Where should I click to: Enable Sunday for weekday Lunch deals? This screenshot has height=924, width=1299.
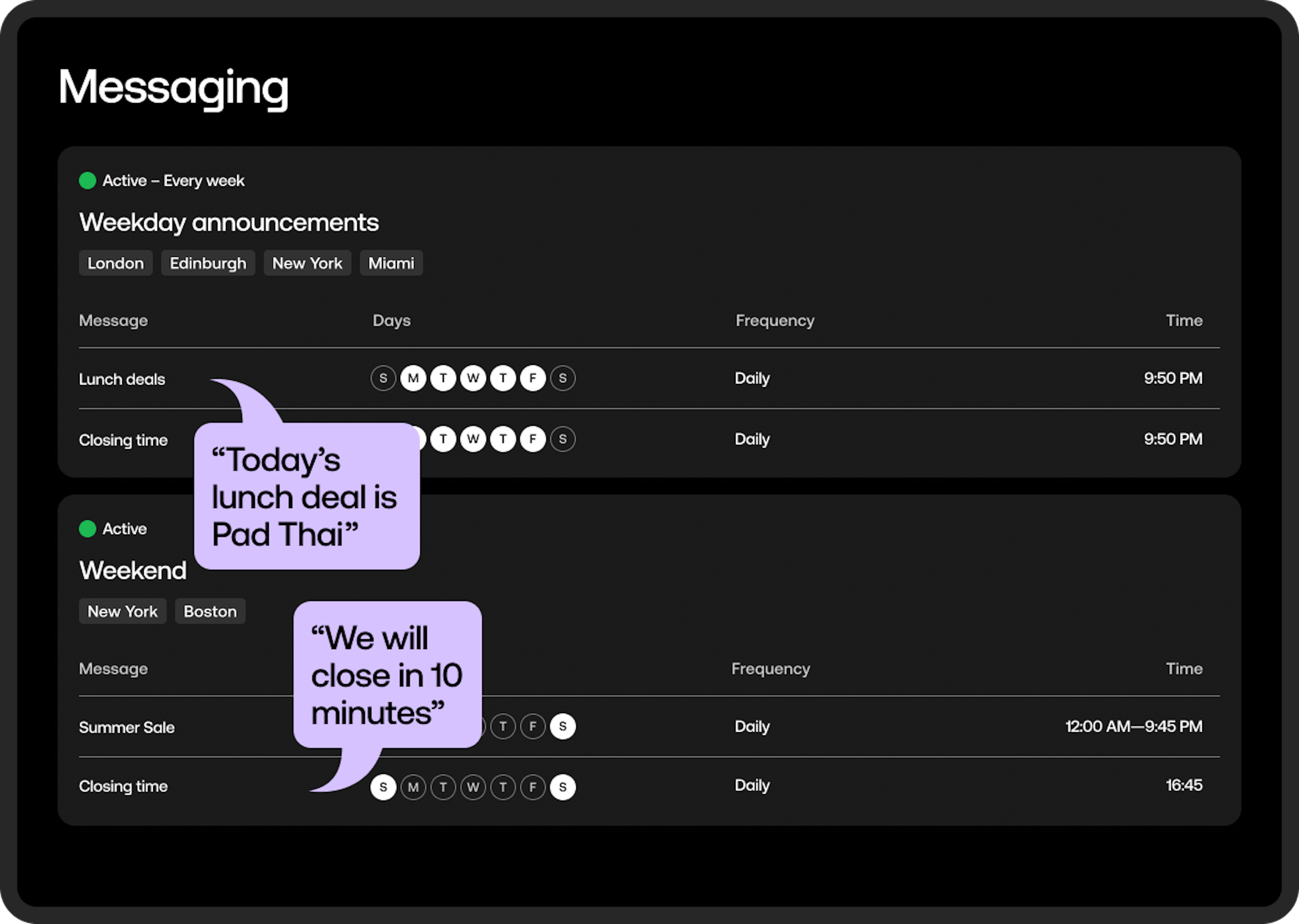click(383, 378)
